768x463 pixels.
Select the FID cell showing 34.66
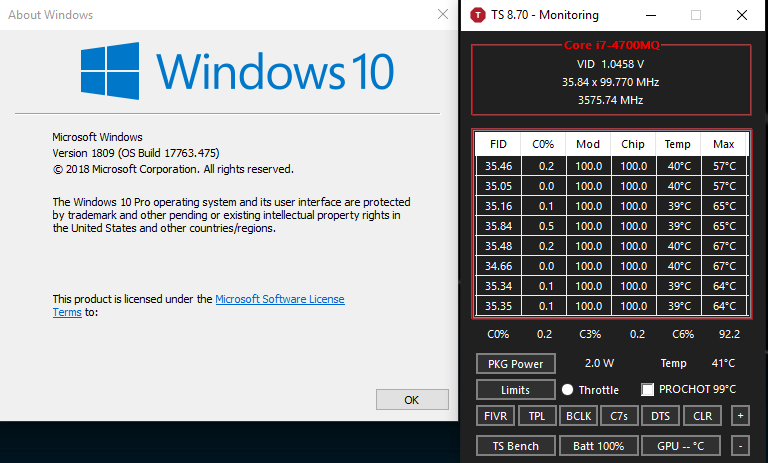(x=499, y=266)
